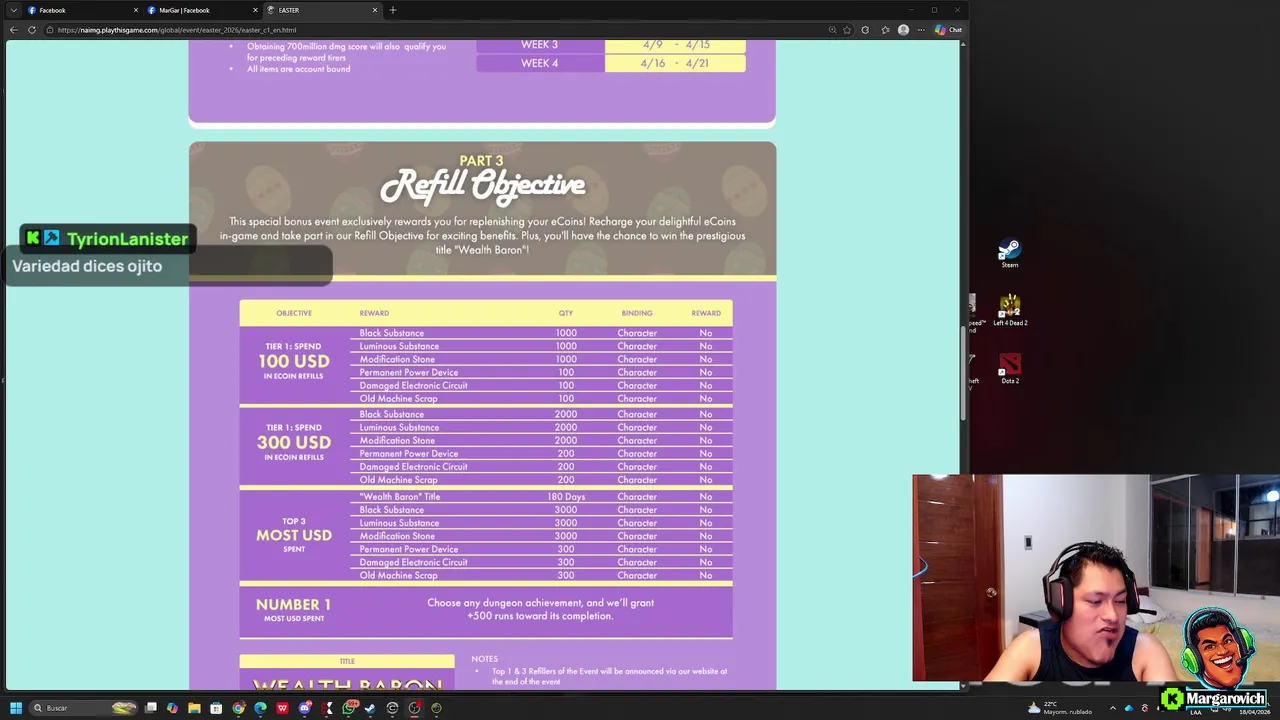Close the EASTER tab
The image size is (1280, 720).
pyautogui.click(x=375, y=10)
